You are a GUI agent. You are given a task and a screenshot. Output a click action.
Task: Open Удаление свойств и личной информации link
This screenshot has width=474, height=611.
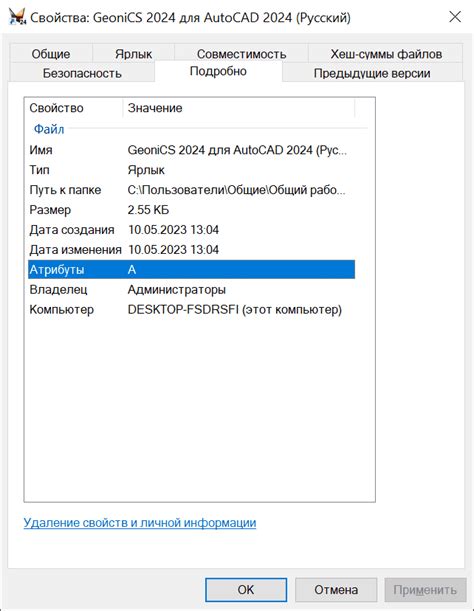[x=140, y=523]
